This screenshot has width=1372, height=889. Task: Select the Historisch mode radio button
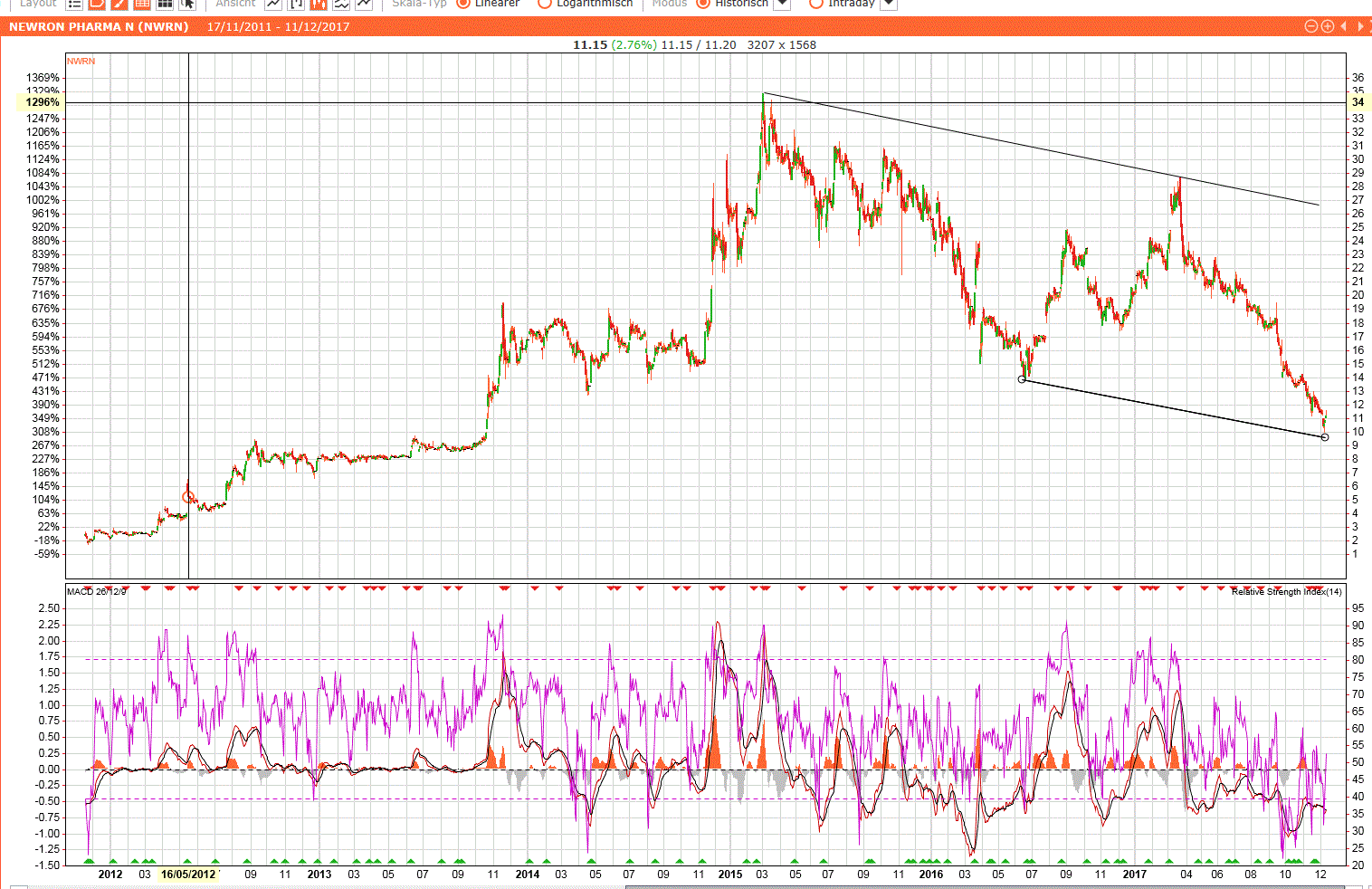coord(703,3)
